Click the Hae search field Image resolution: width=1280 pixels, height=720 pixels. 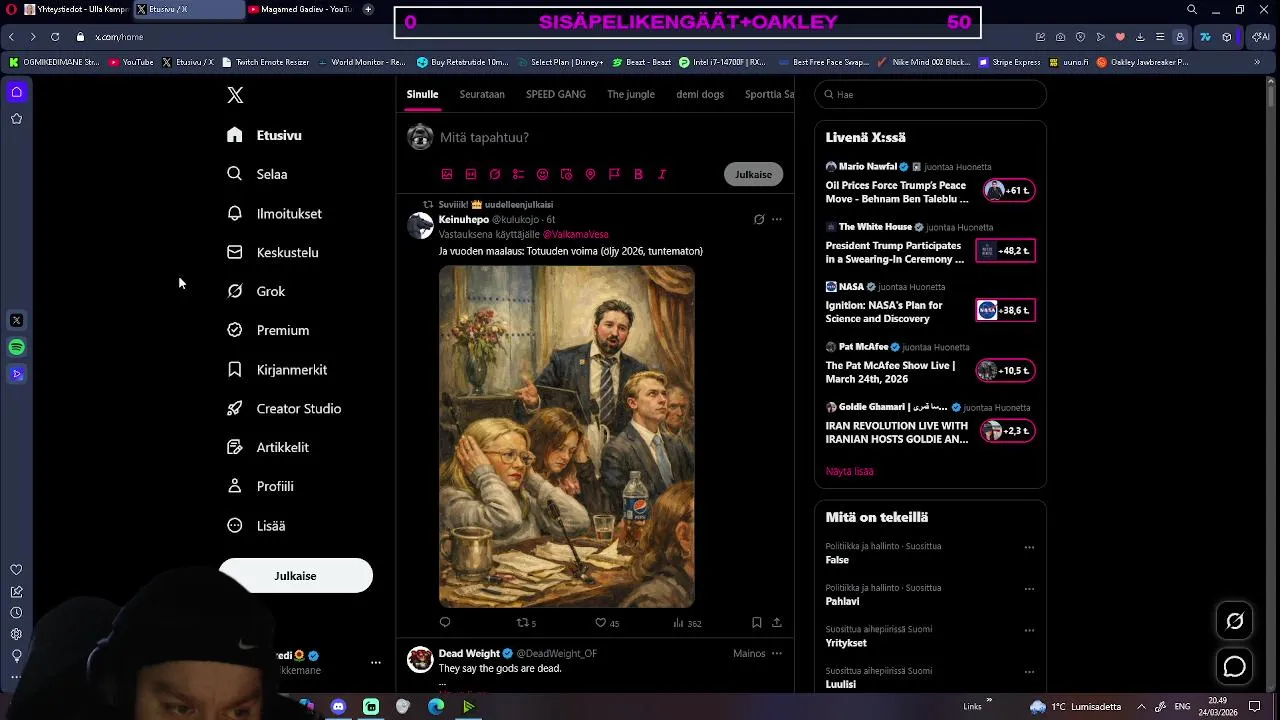pos(931,94)
